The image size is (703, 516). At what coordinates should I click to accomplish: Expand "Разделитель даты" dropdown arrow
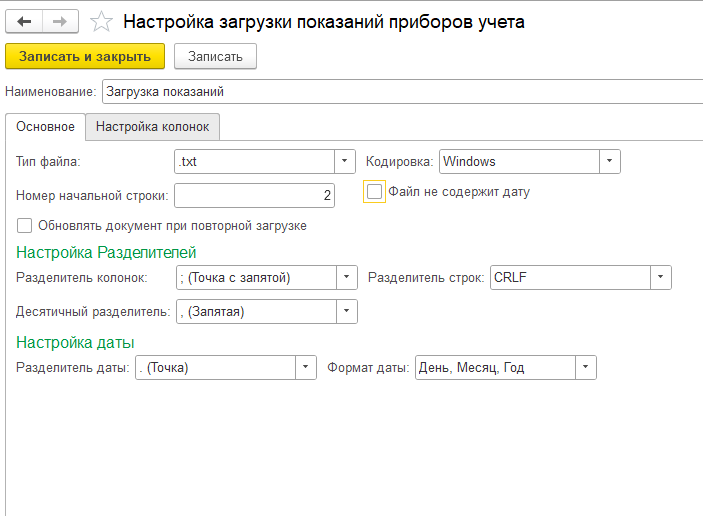[306, 368]
